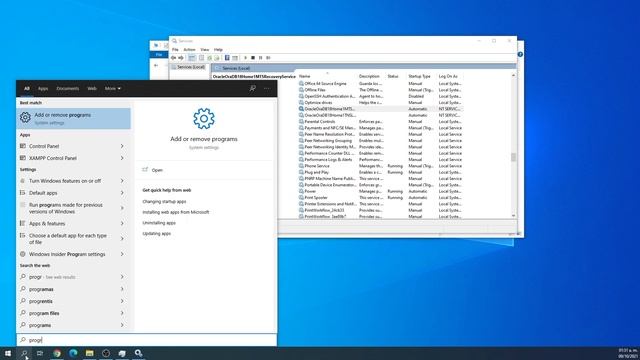Switch to Apps search tab
This screenshot has height=360, width=640.
[x=43, y=88]
